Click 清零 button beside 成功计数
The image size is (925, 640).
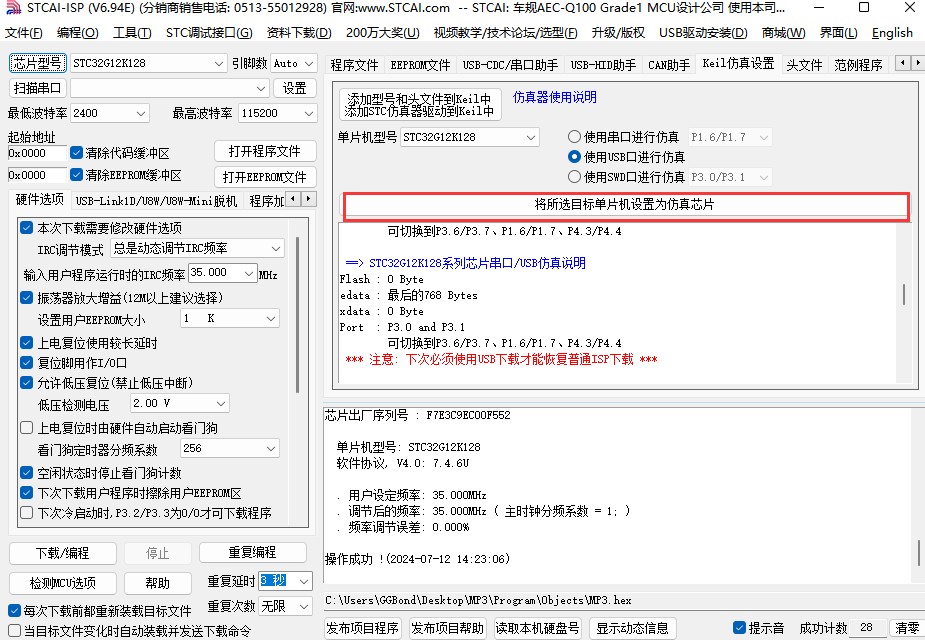tap(907, 628)
